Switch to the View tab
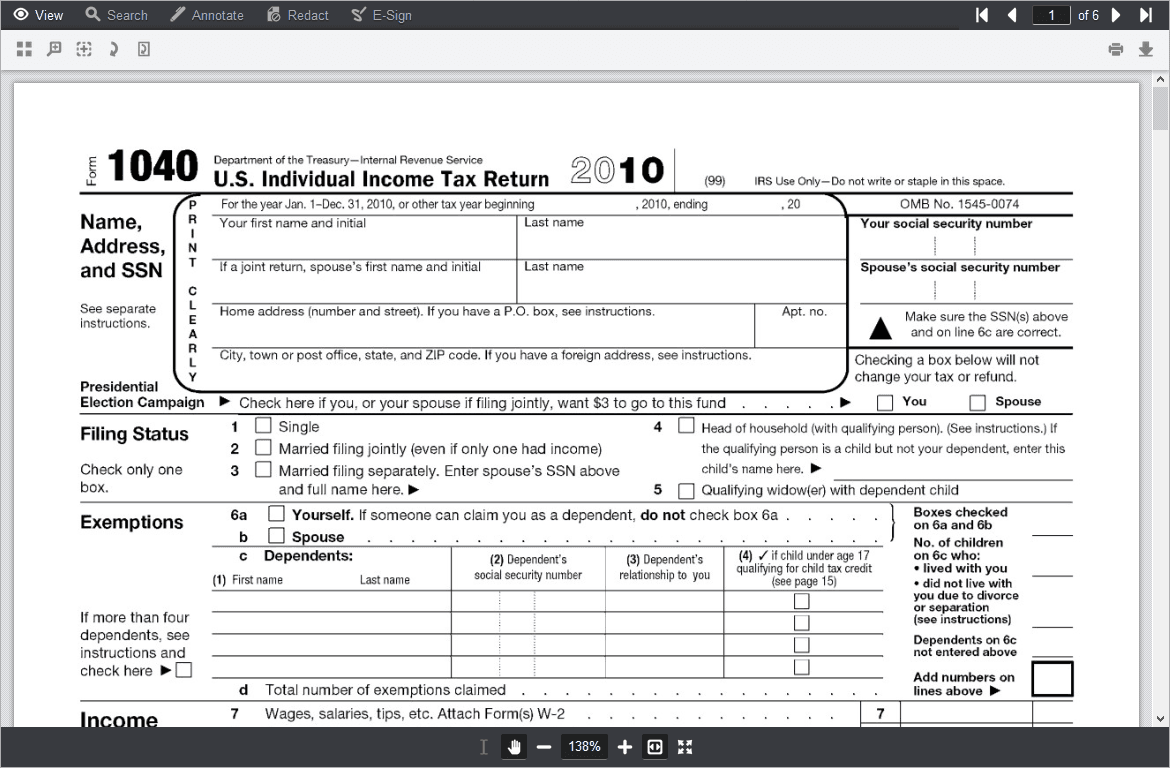This screenshot has width=1170, height=768. (x=39, y=15)
